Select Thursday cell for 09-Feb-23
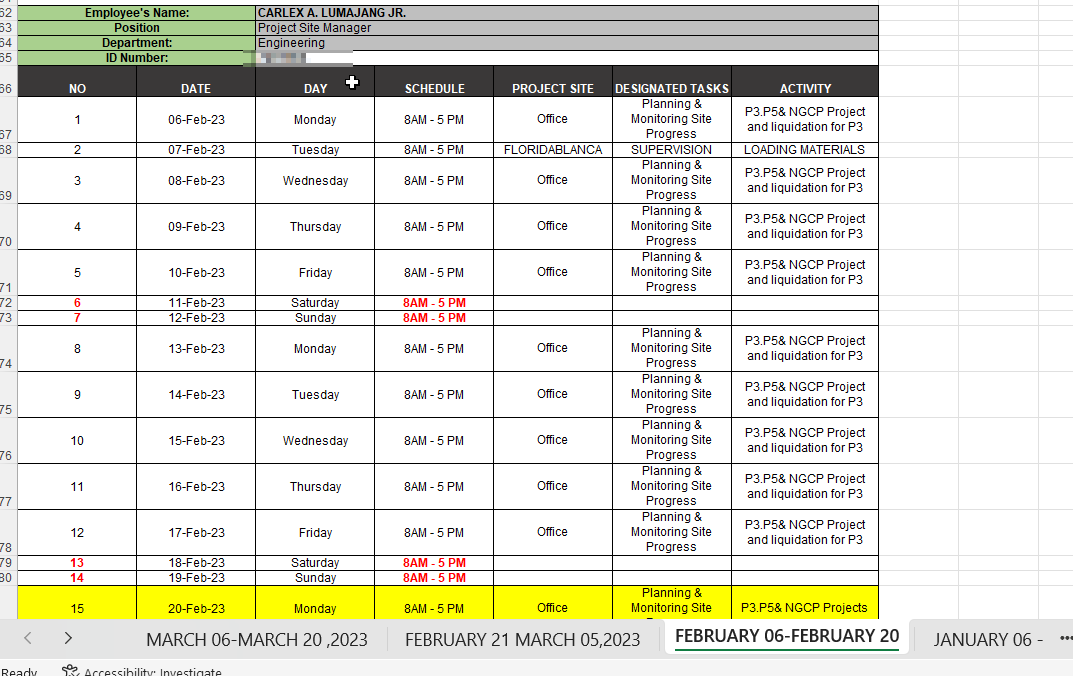This screenshot has height=676, width=1073. click(315, 226)
